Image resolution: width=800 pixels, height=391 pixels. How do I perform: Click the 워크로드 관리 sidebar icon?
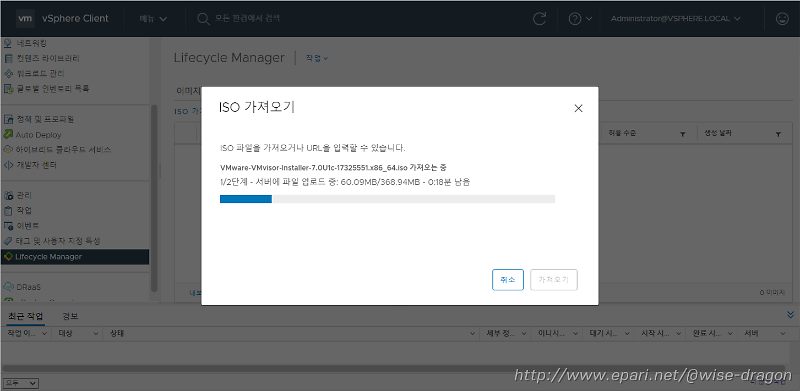pyautogui.click(x=8, y=74)
